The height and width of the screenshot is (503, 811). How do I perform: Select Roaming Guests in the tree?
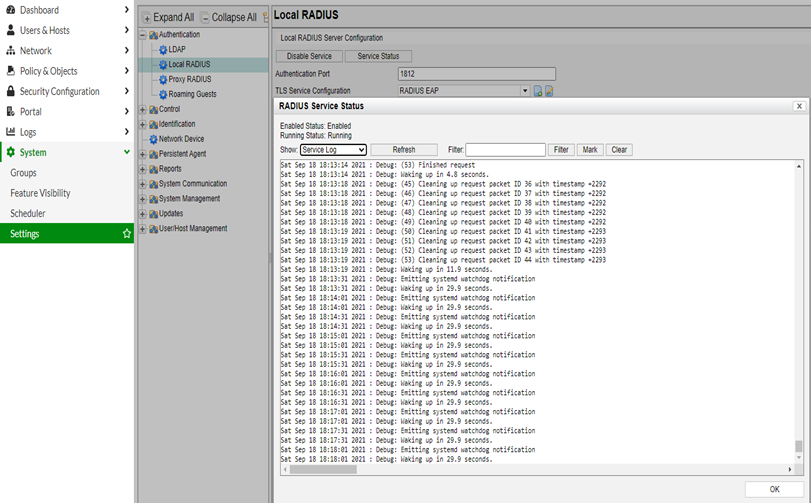192,94
